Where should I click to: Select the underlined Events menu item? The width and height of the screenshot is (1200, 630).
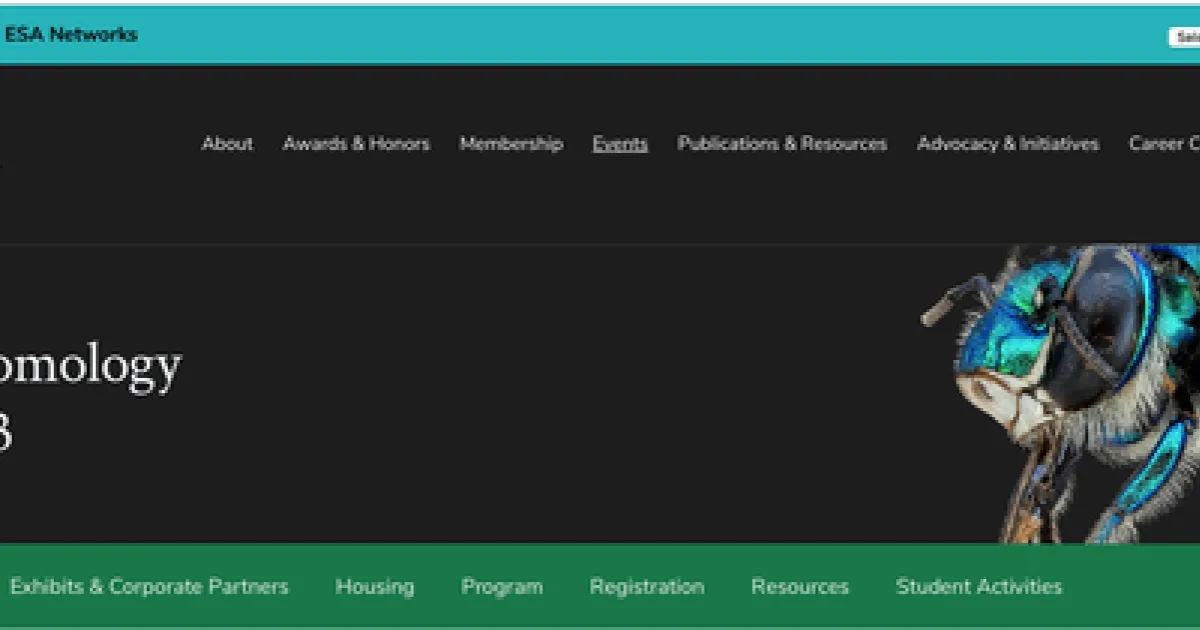tap(620, 144)
